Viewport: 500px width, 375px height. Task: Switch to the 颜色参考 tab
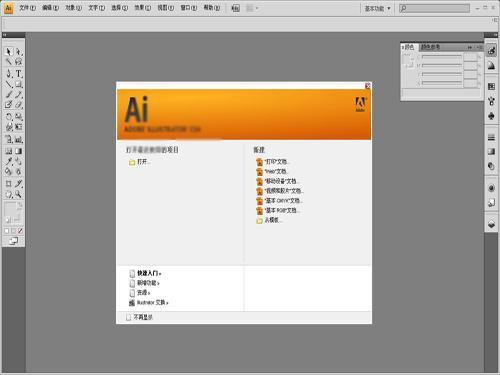point(430,47)
